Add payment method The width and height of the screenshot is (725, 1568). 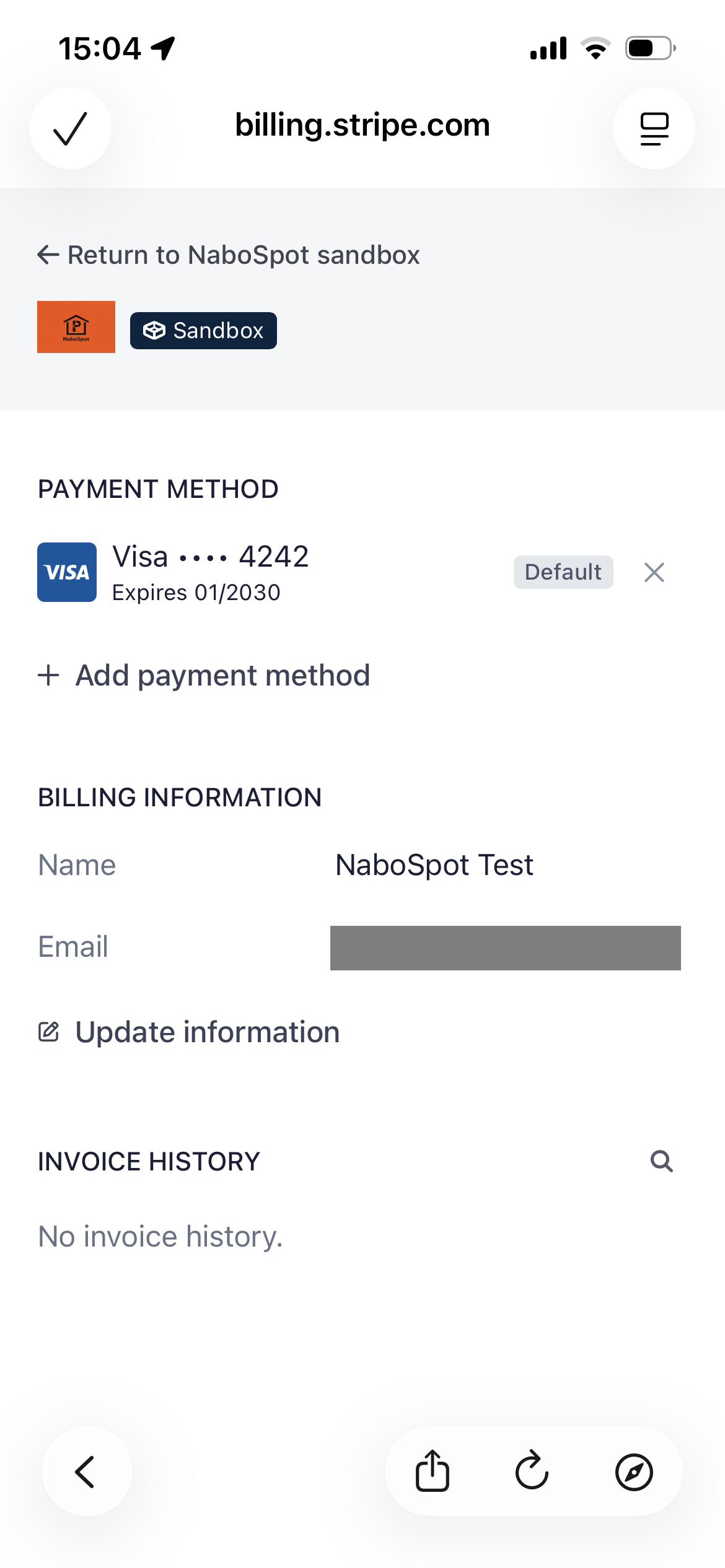coord(222,676)
